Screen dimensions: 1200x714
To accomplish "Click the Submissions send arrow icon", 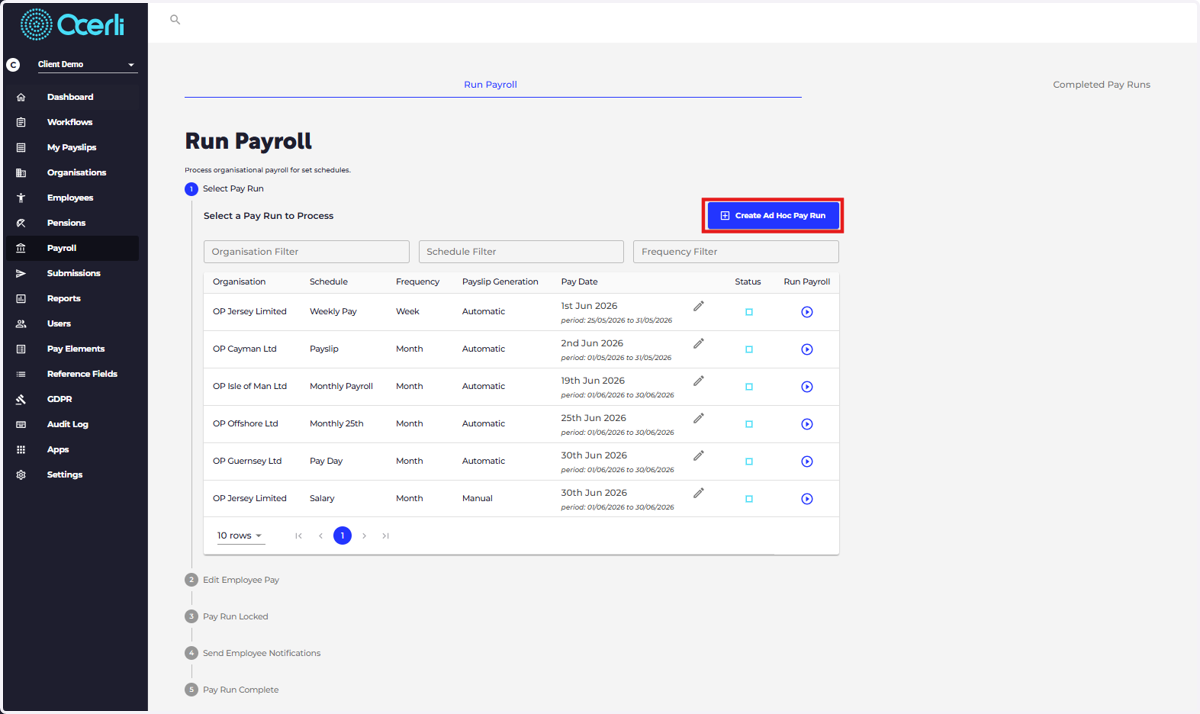I will 21,273.
